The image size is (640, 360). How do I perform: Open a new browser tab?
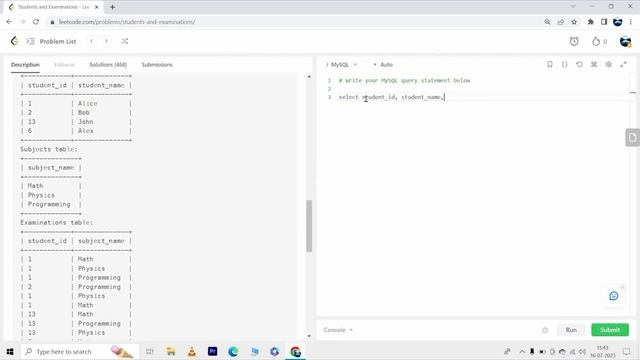[x=112, y=7]
